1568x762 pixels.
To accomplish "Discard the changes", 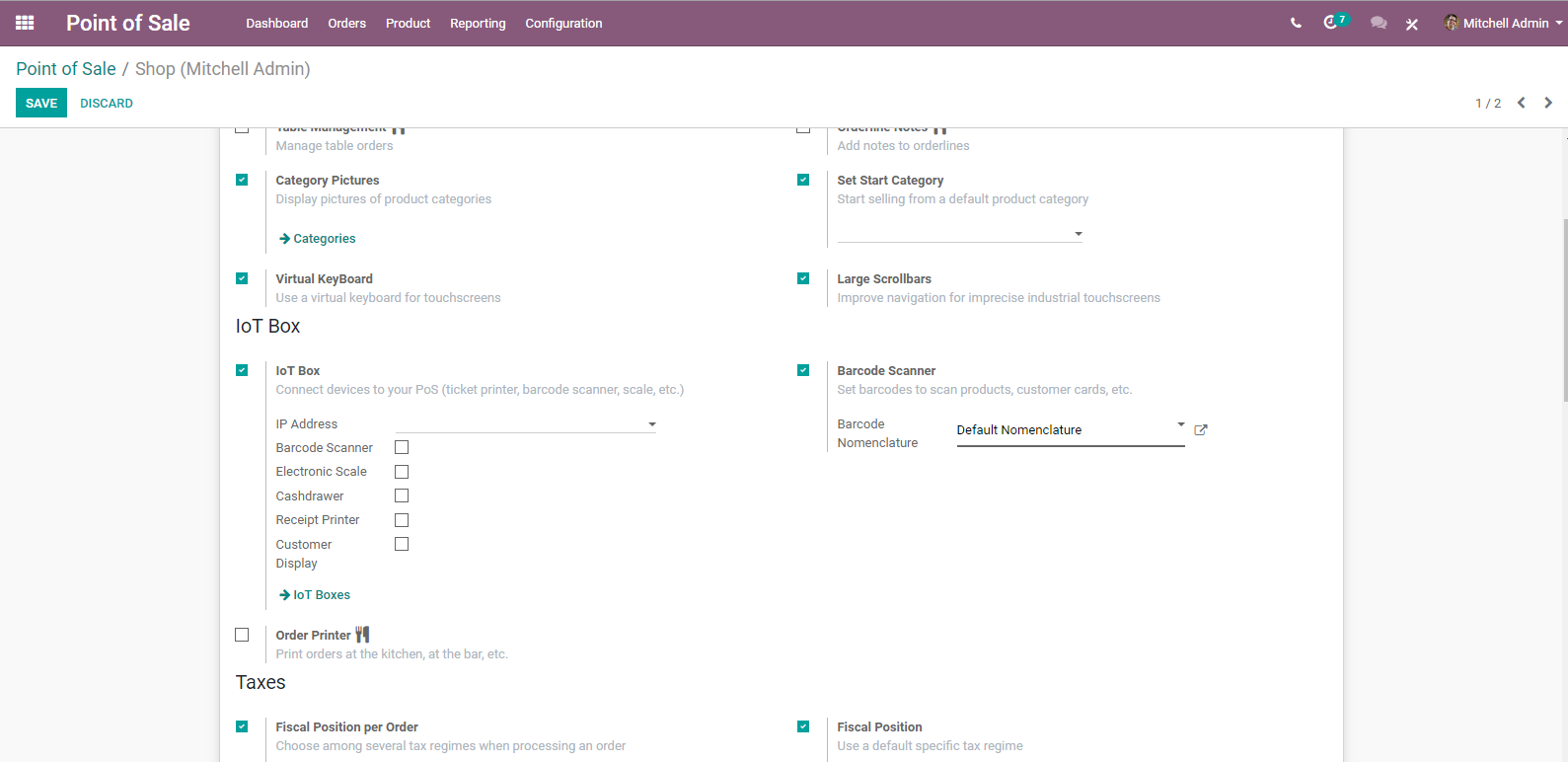I will pyautogui.click(x=107, y=103).
